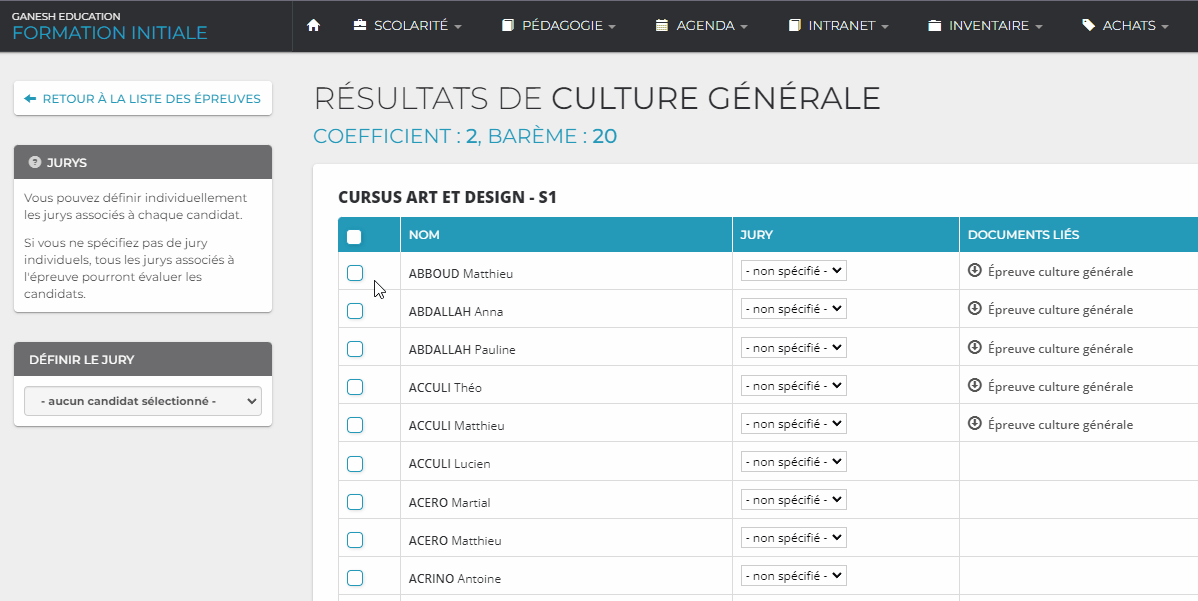This screenshot has height=601, width=1198.
Task: Click the Formation Initiale site title
Action: click(109, 33)
